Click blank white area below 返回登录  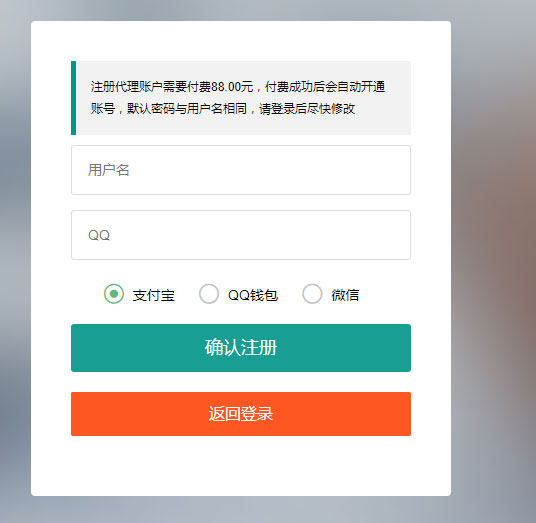point(241,465)
